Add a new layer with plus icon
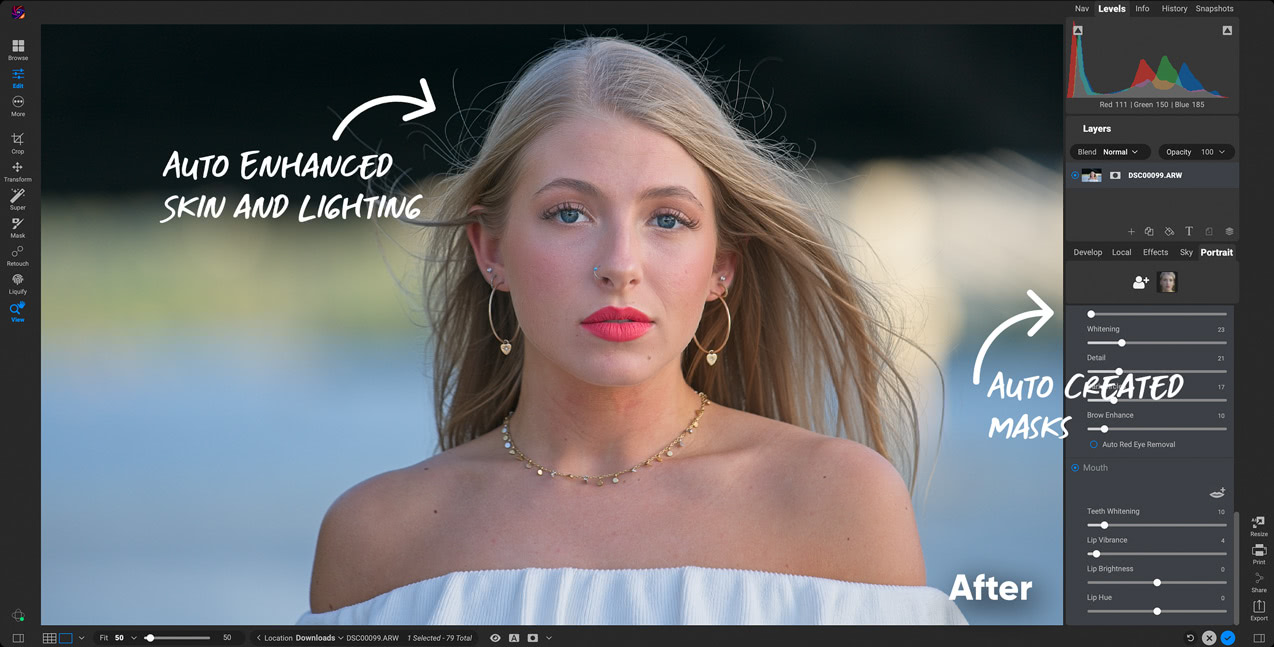The height and width of the screenshot is (647, 1274). (1131, 232)
